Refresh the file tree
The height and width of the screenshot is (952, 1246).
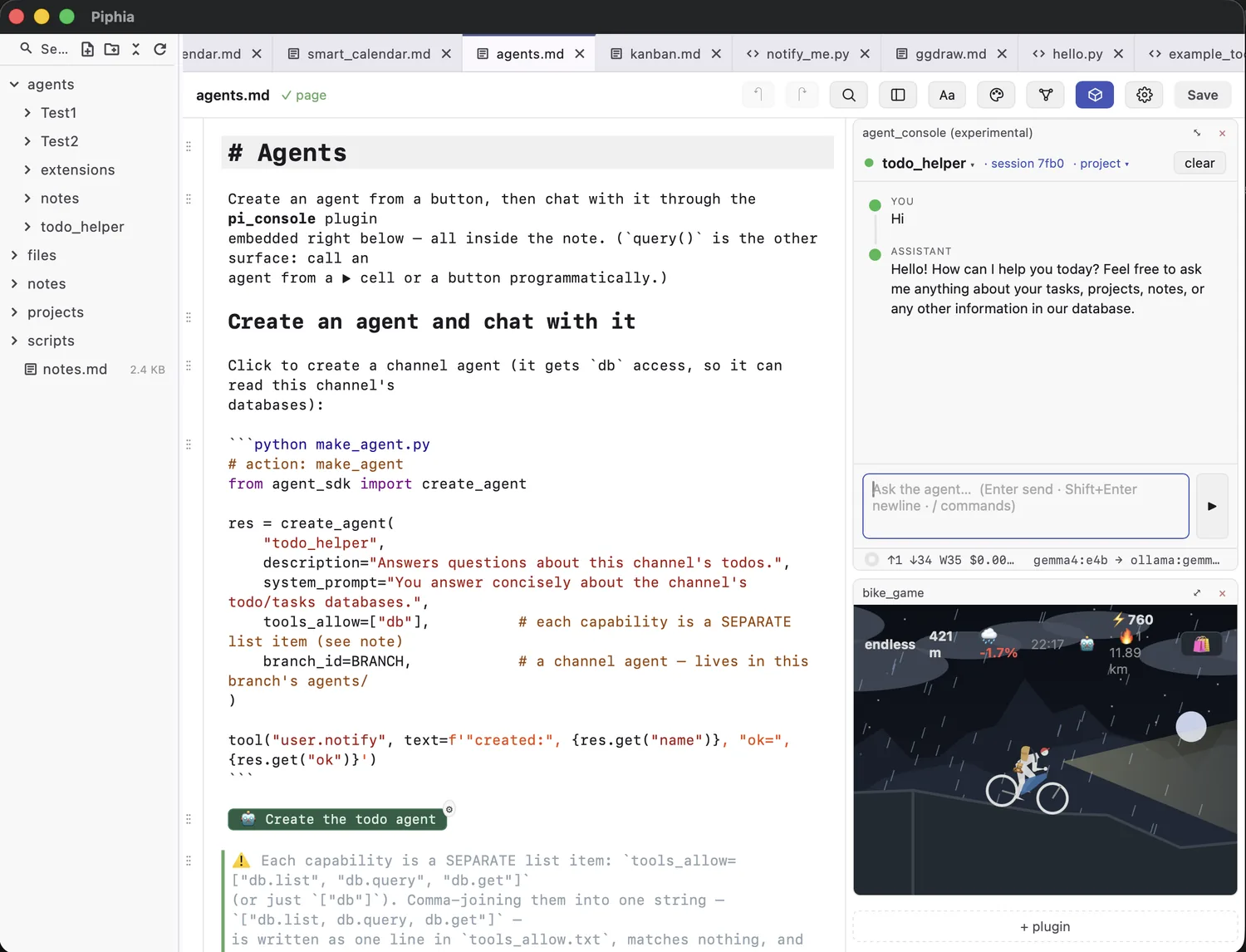(x=160, y=49)
